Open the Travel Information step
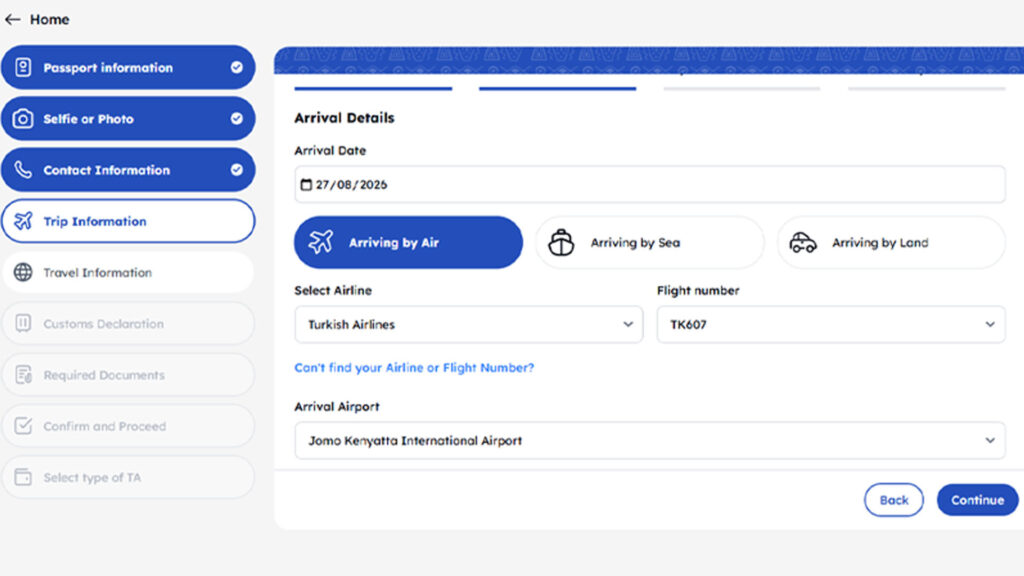This screenshot has height=576, width=1024. [128, 272]
